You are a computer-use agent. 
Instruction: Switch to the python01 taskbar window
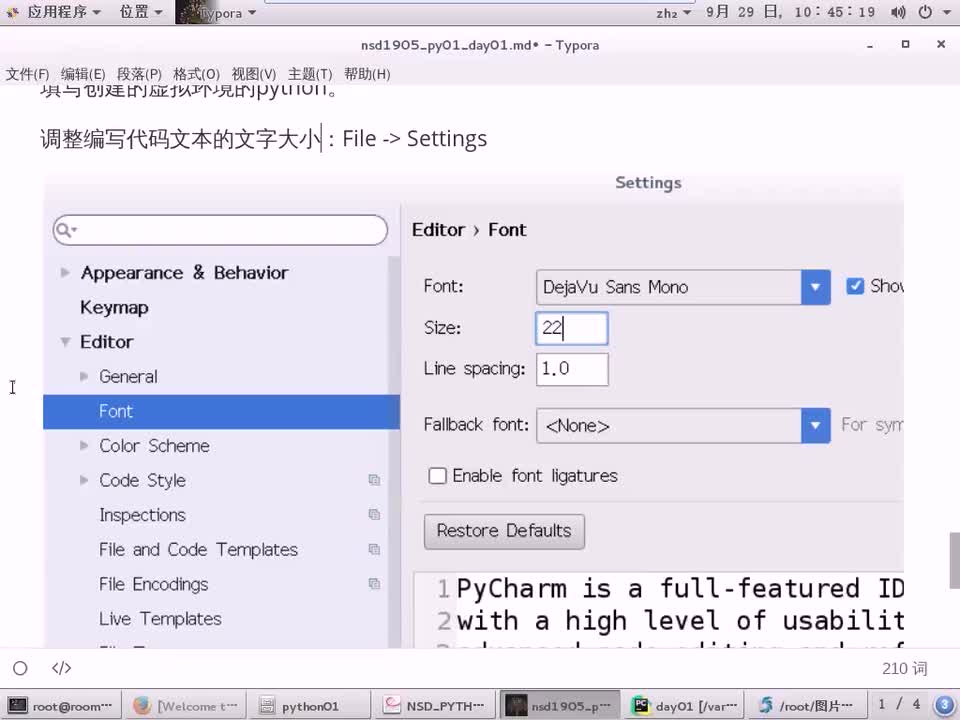310,706
